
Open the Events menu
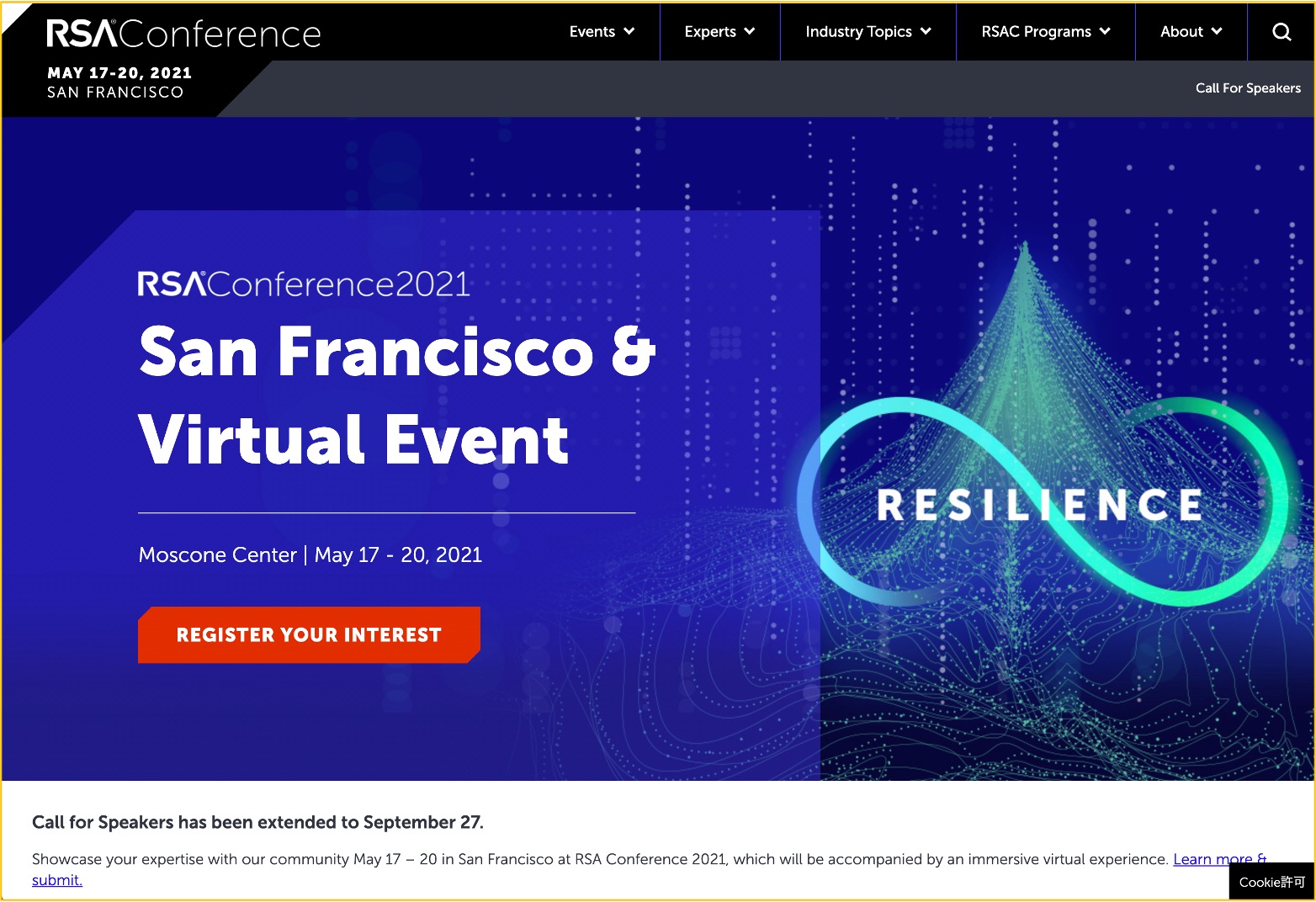pyautogui.click(x=602, y=32)
